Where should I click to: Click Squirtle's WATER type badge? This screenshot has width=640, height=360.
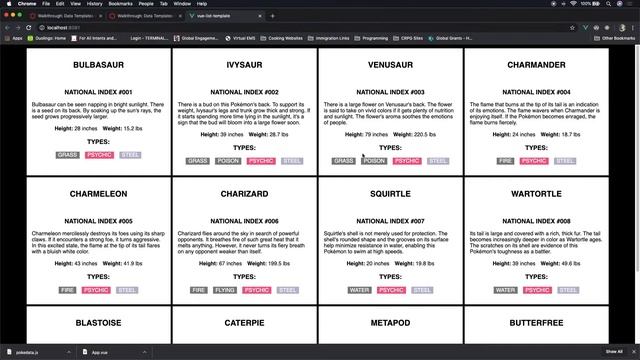[x=360, y=290]
